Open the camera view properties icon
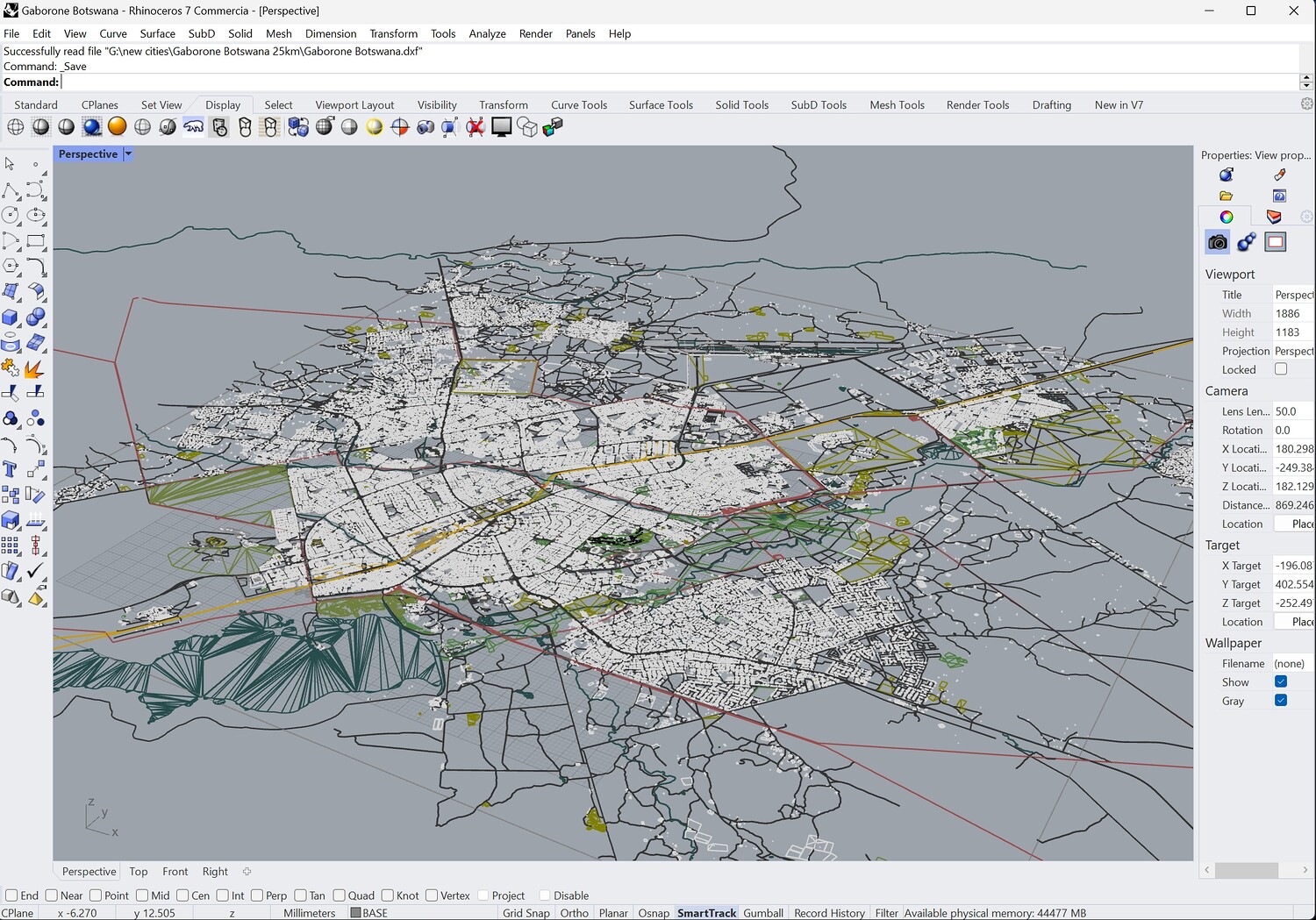The width and height of the screenshot is (1316, 920). coord(1218,242)
